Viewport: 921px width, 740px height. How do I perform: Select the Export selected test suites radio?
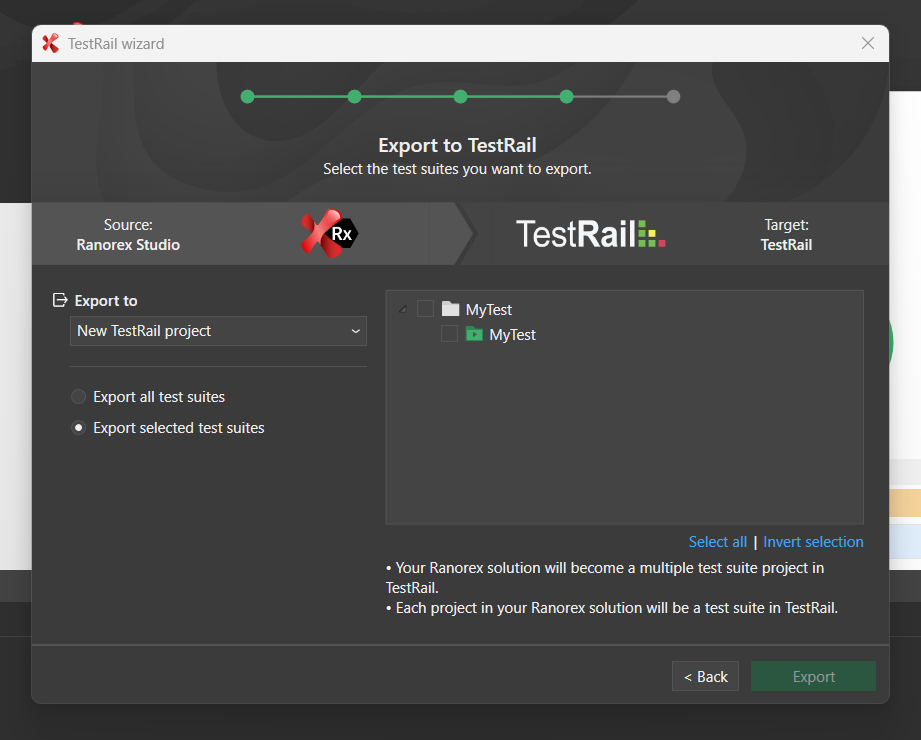[79, 428]
